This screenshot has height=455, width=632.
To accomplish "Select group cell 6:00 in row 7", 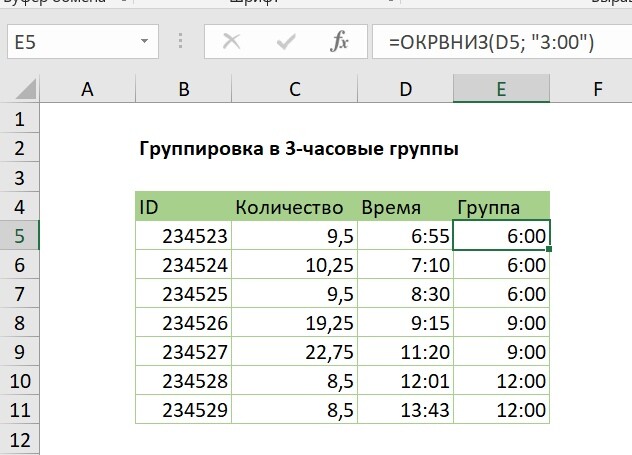I will coord(501,293).
